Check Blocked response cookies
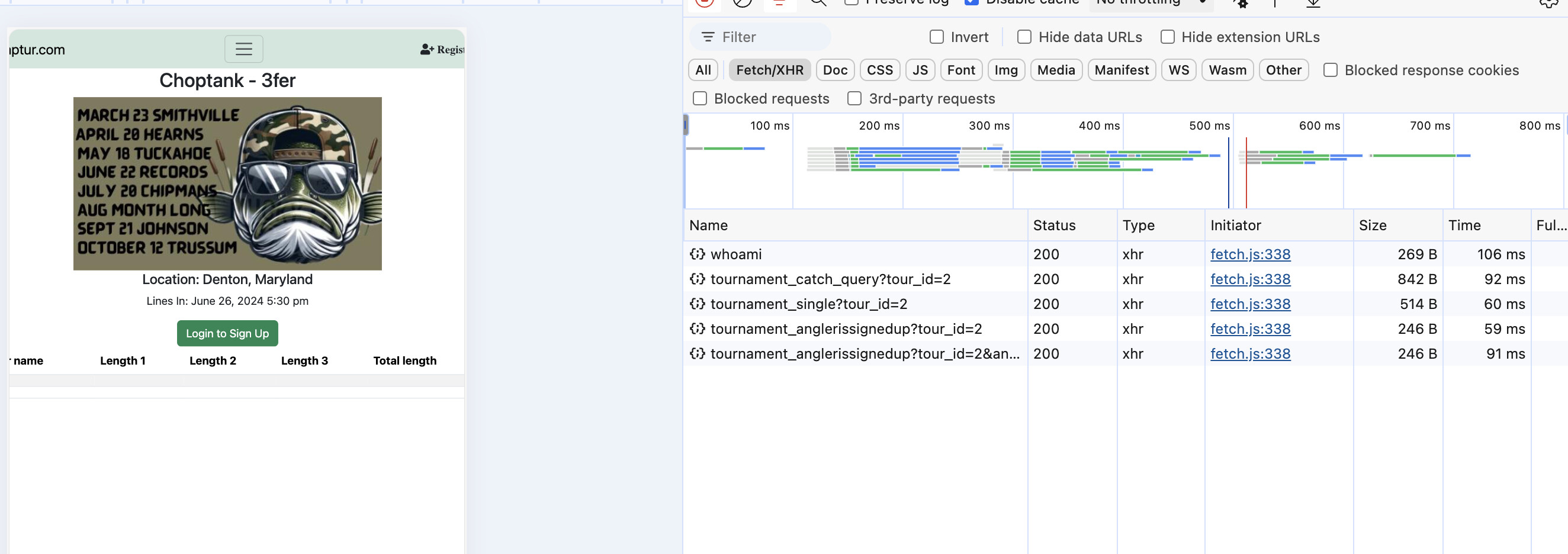The height and width of the screenshot is (554, 1568). pos(1330,70)
